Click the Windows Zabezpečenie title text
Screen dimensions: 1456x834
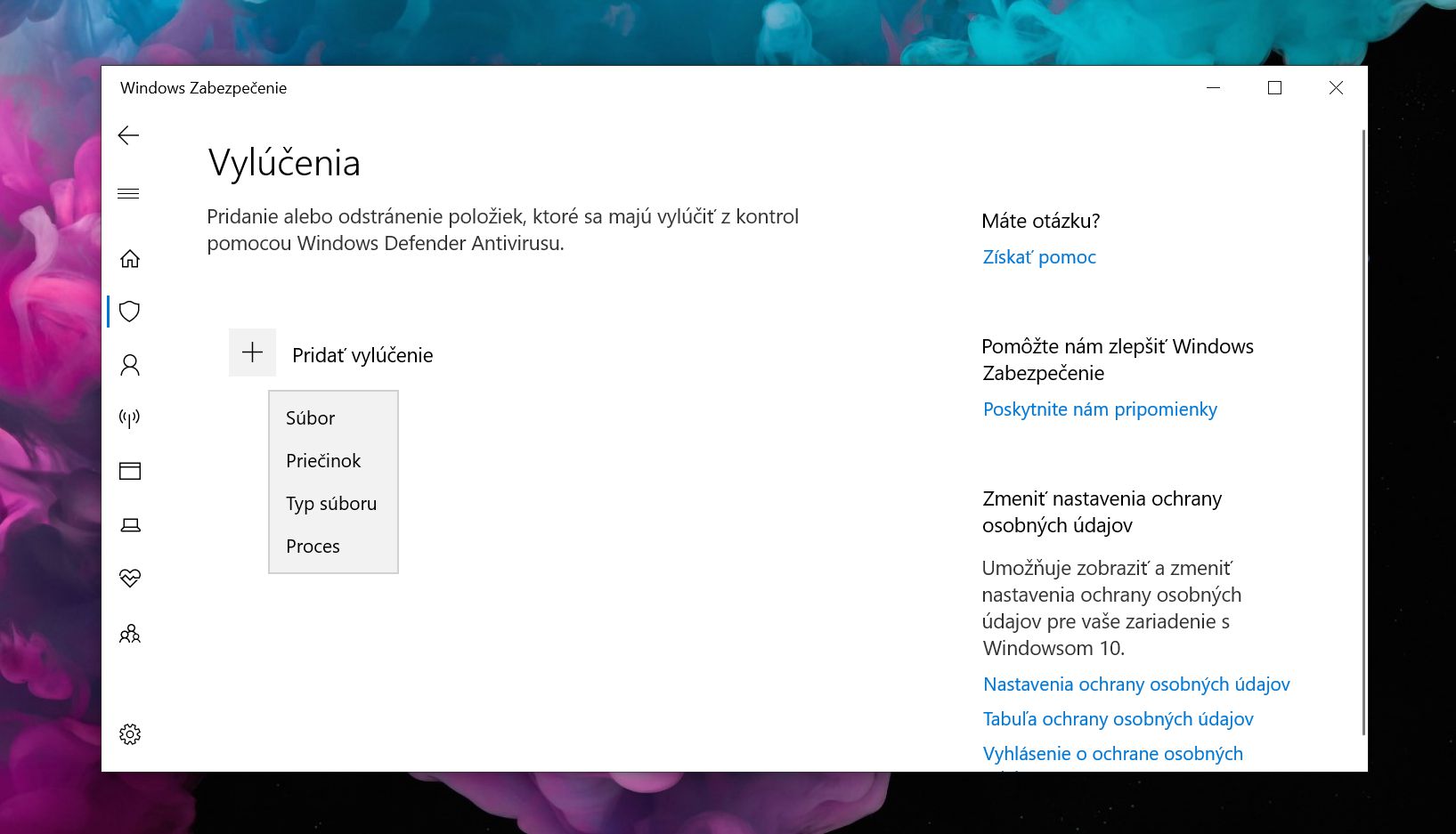[x=204, y=88]
